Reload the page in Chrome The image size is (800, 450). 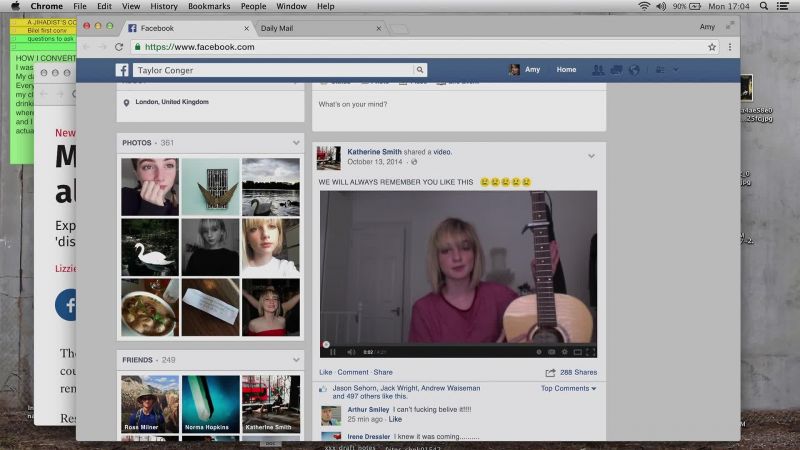pyautogui.click(x=119, y=47)
